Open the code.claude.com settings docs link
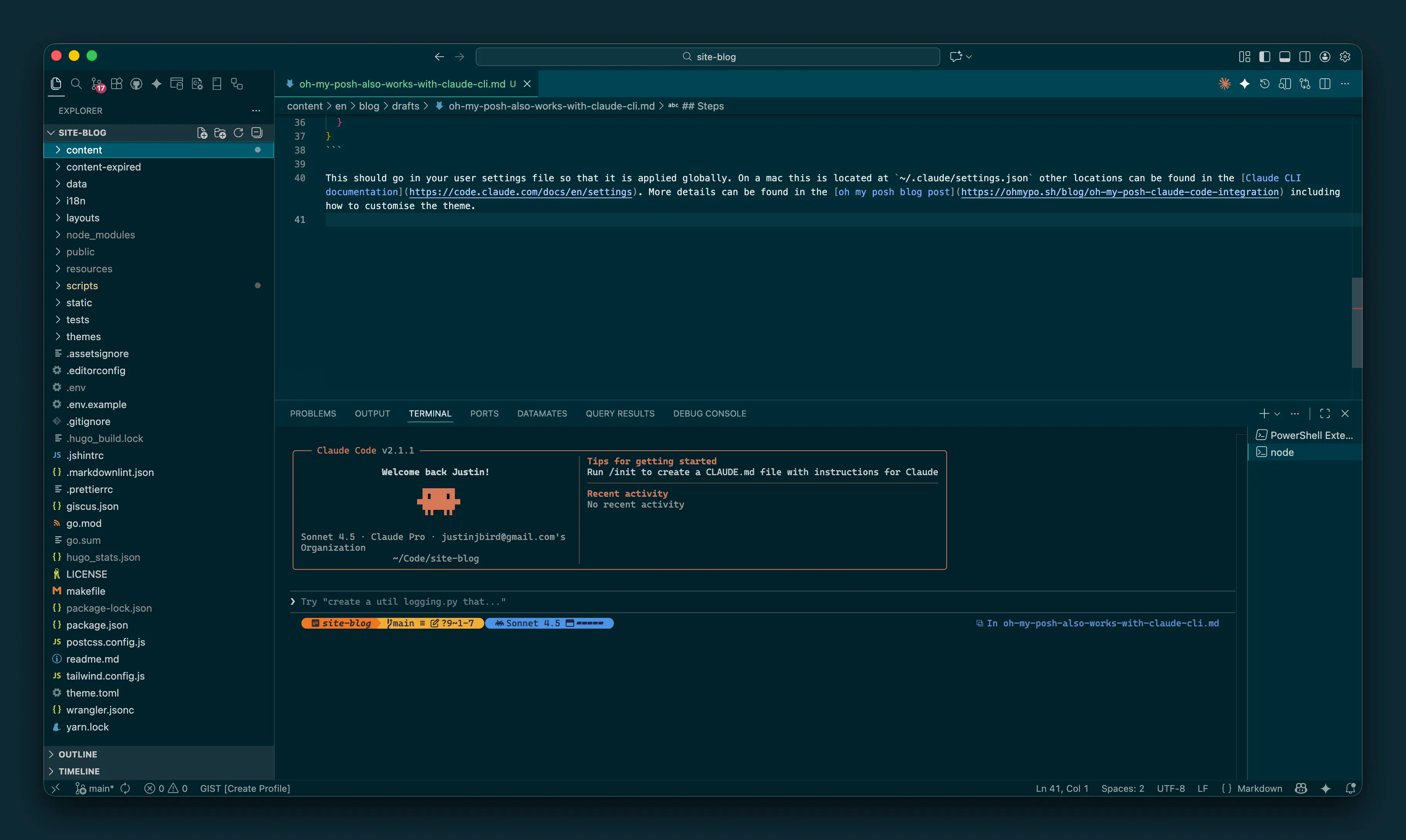This screenshot has width=1406, height=840. pyautogui.click(x=520, y=192)
